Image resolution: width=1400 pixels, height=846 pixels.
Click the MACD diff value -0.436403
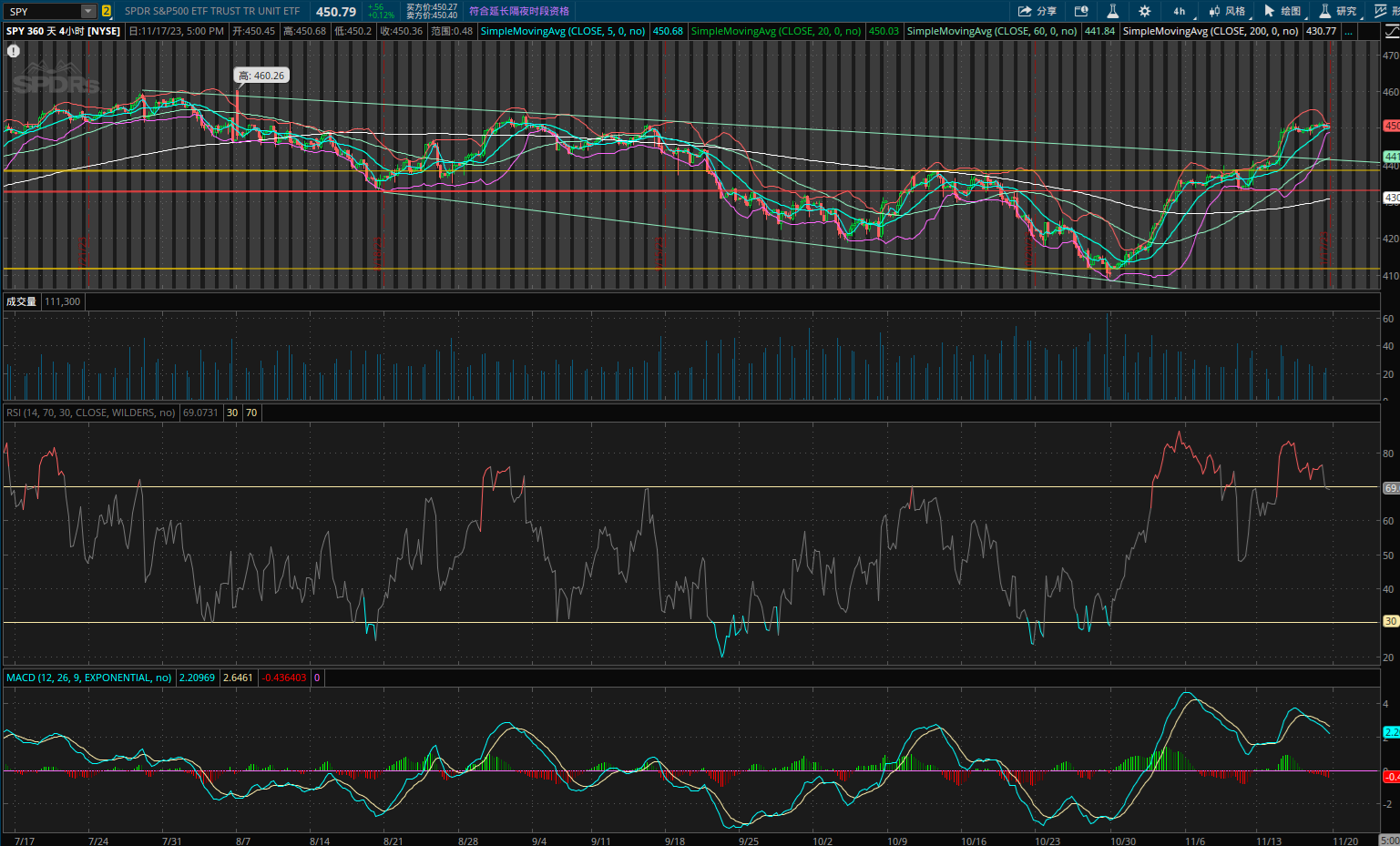[x=284, y=678]
